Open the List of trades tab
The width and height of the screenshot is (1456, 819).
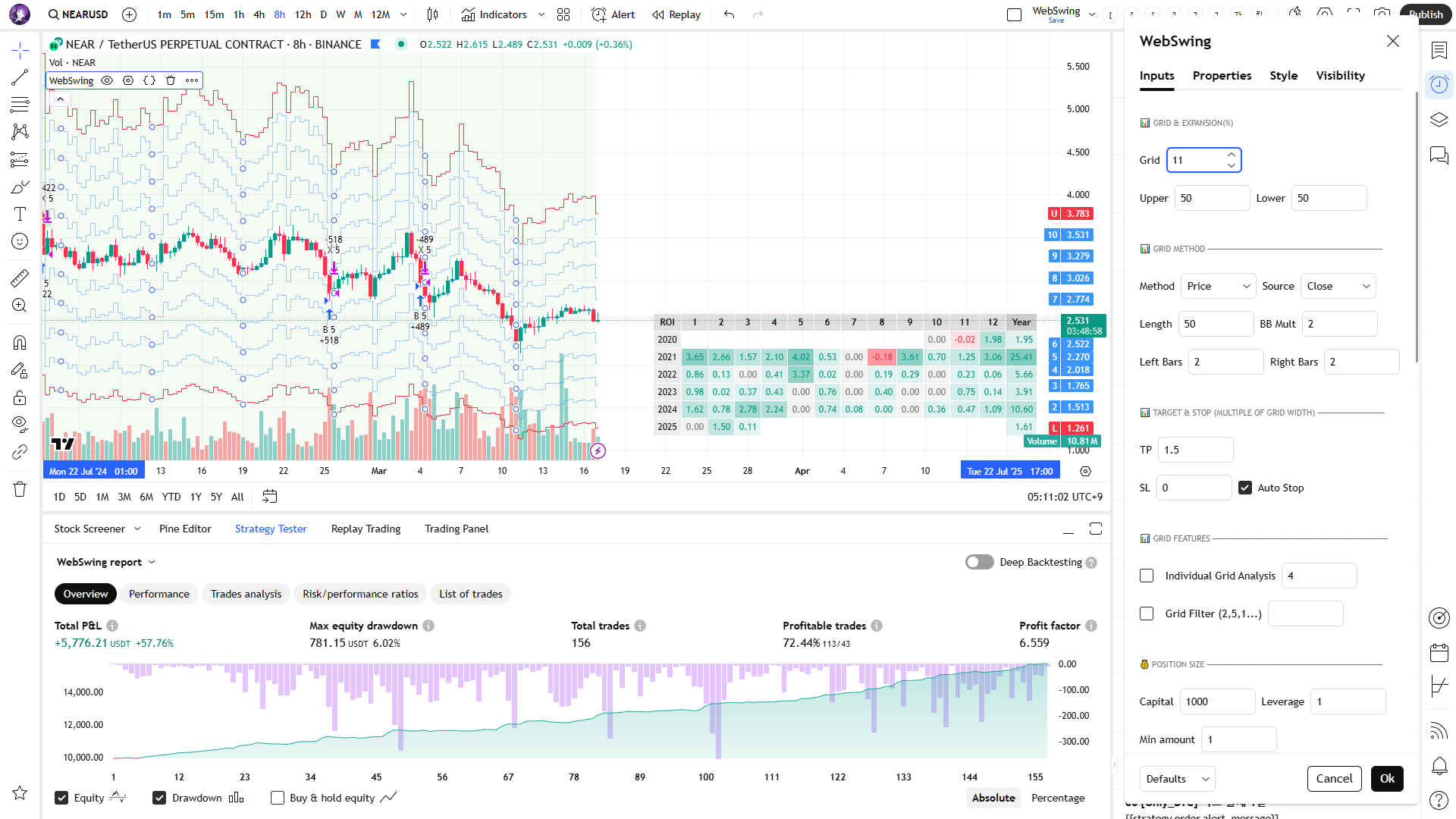tap(470, 594)
